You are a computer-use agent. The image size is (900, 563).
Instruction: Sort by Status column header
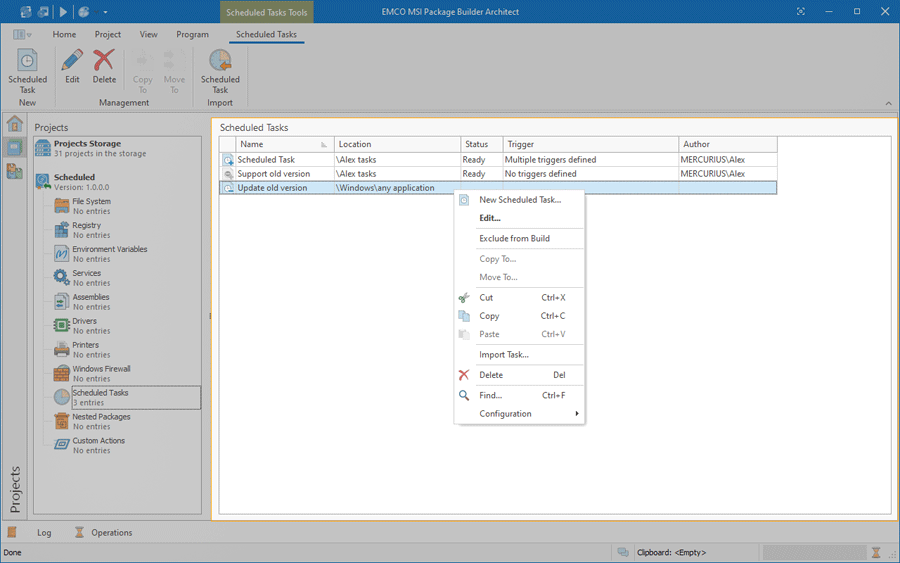[x=482, y=144]
